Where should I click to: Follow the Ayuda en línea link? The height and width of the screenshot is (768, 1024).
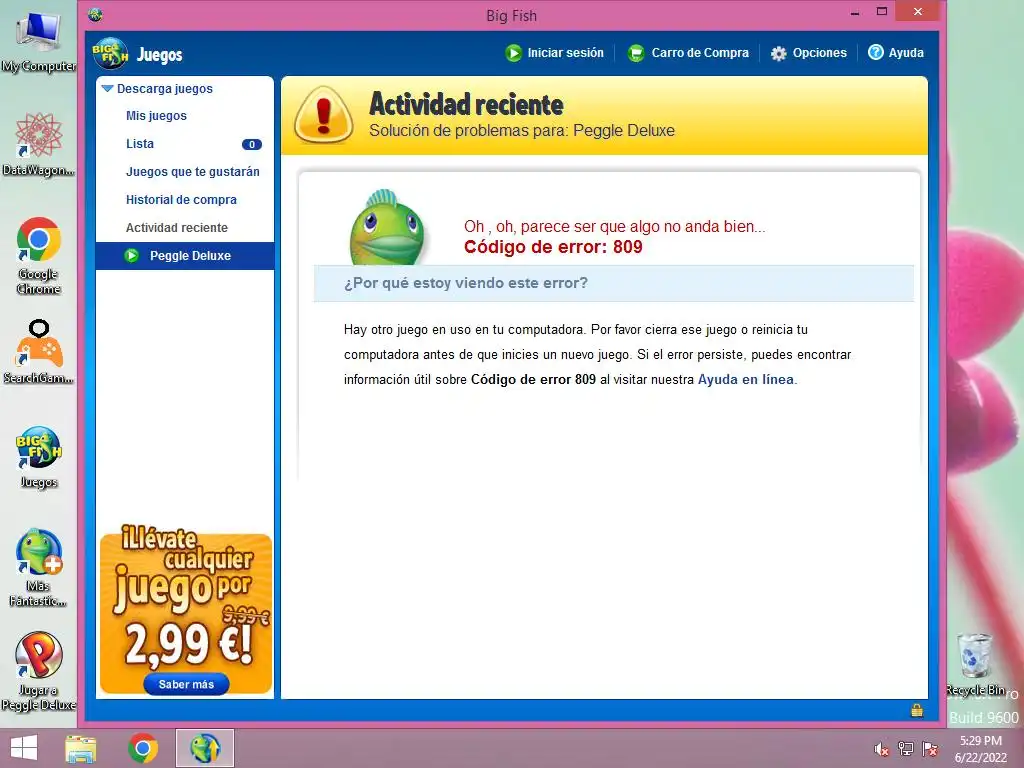(x=746, y=379)
